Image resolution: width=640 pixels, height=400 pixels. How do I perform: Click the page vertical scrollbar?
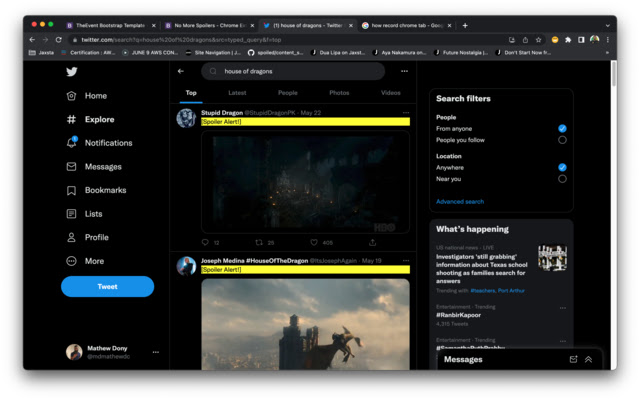pos(613,73)
